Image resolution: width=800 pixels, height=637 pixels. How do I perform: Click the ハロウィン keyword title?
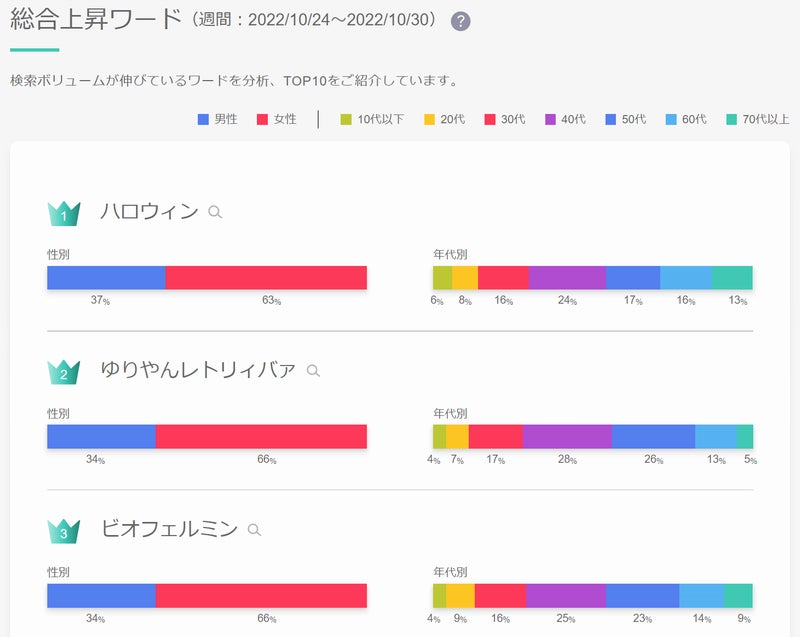point(149,212)
